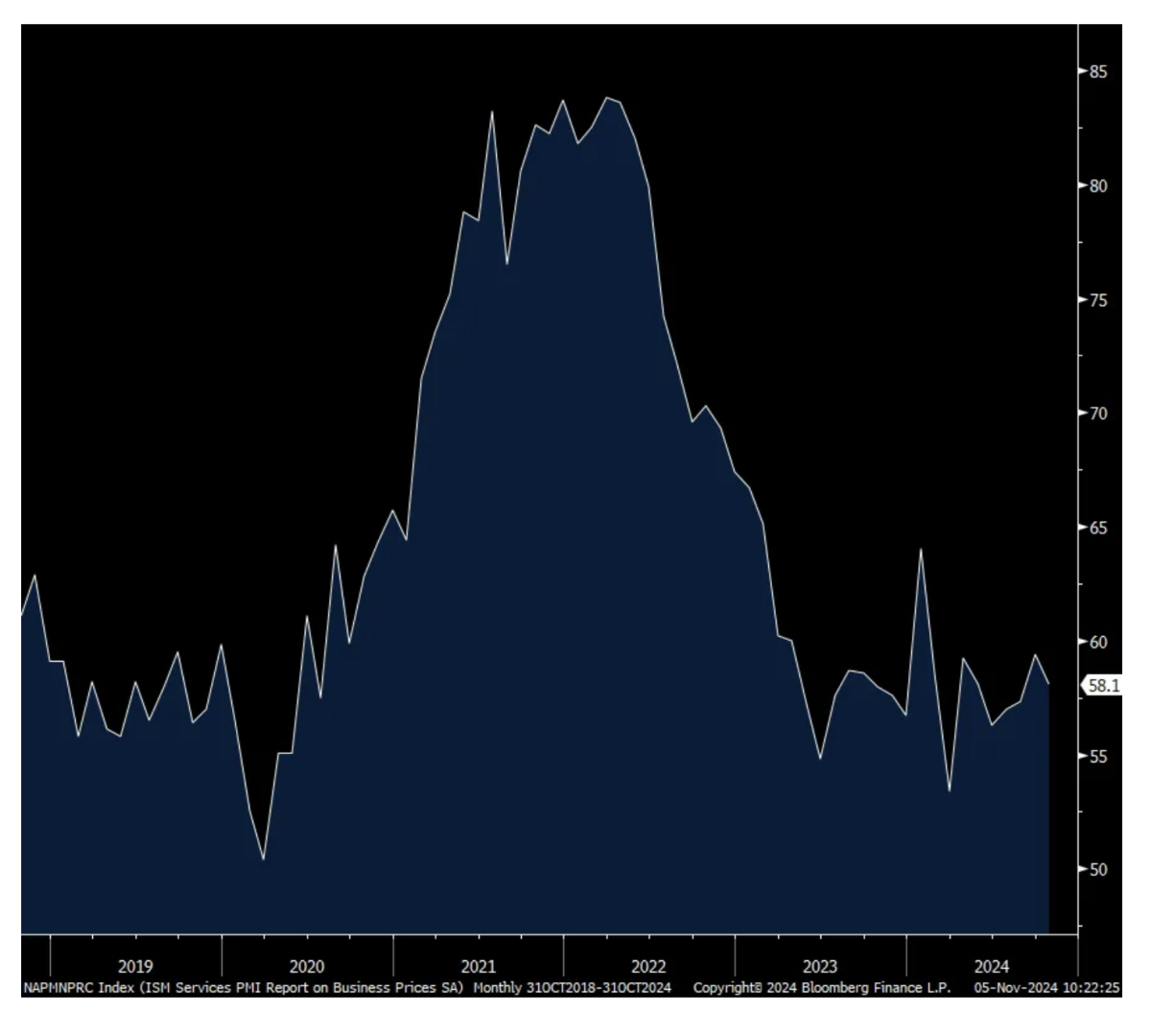Click the 75 y-axis label
The width and height of the screenshot is (1151, 1036).
[1098, 300]
